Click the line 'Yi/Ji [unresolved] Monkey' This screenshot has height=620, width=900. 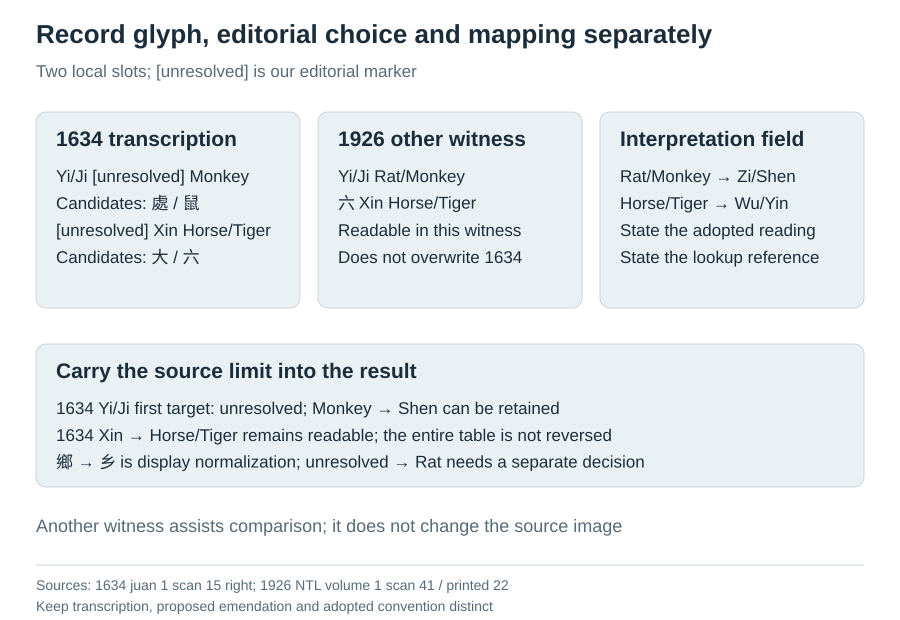pos(153,177)
